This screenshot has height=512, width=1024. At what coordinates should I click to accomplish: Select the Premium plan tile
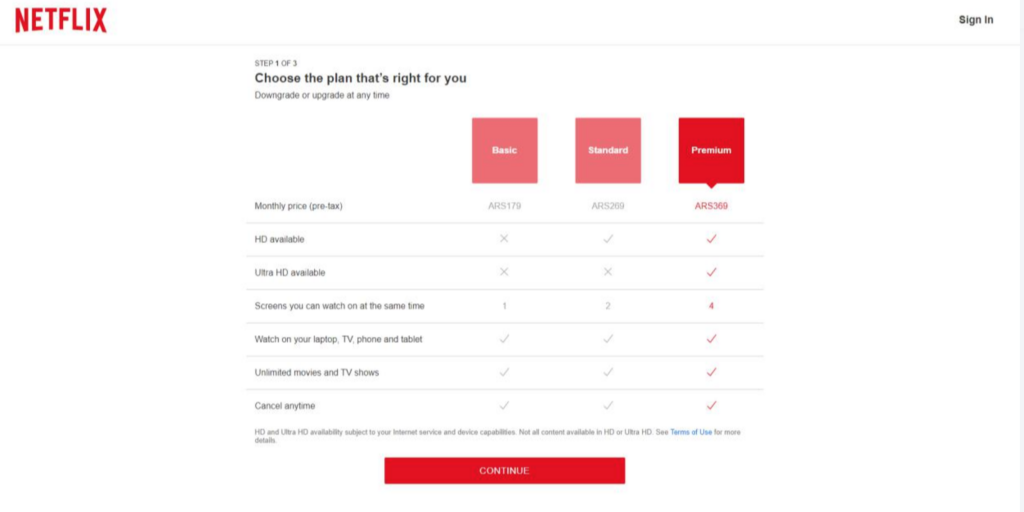[711, 150]
